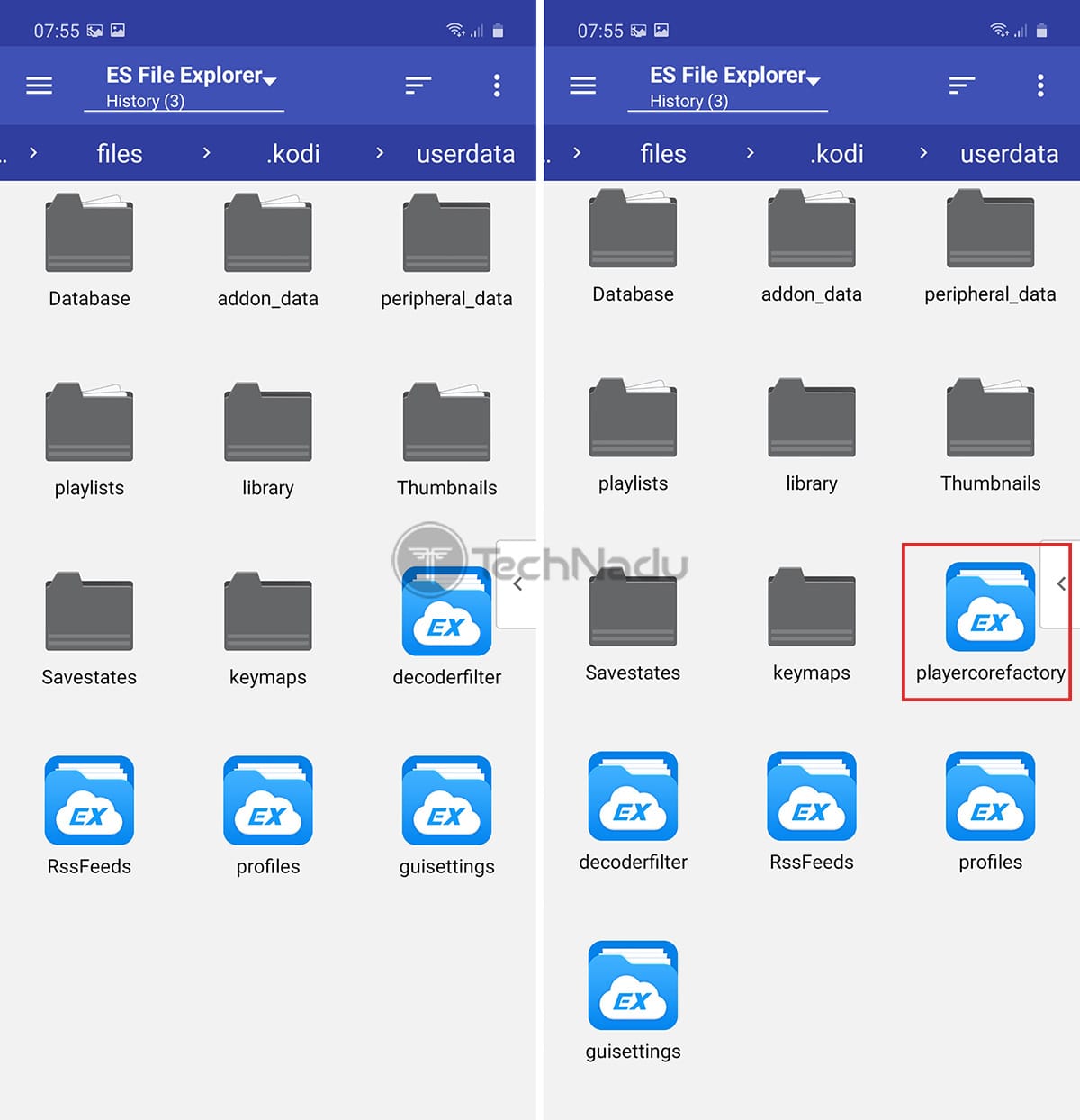
Task: Open three-dot overflow menu in right screen
Action: pyautogui.click(x=1040, y=86)
